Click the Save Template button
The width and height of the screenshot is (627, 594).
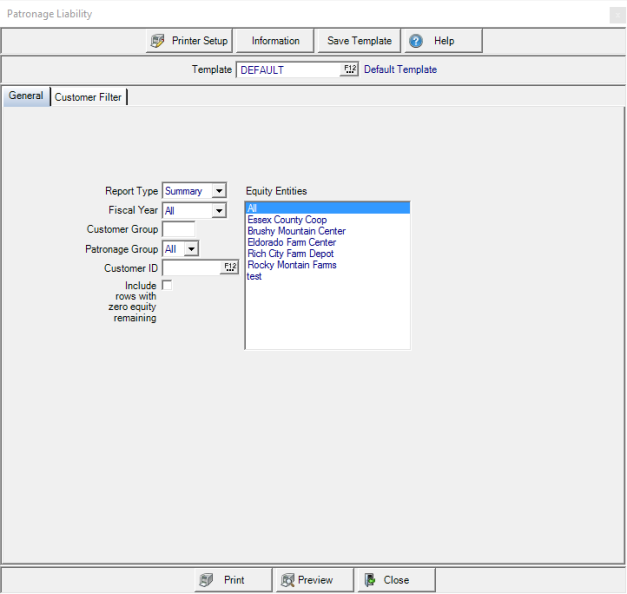[x=359, y=41]
